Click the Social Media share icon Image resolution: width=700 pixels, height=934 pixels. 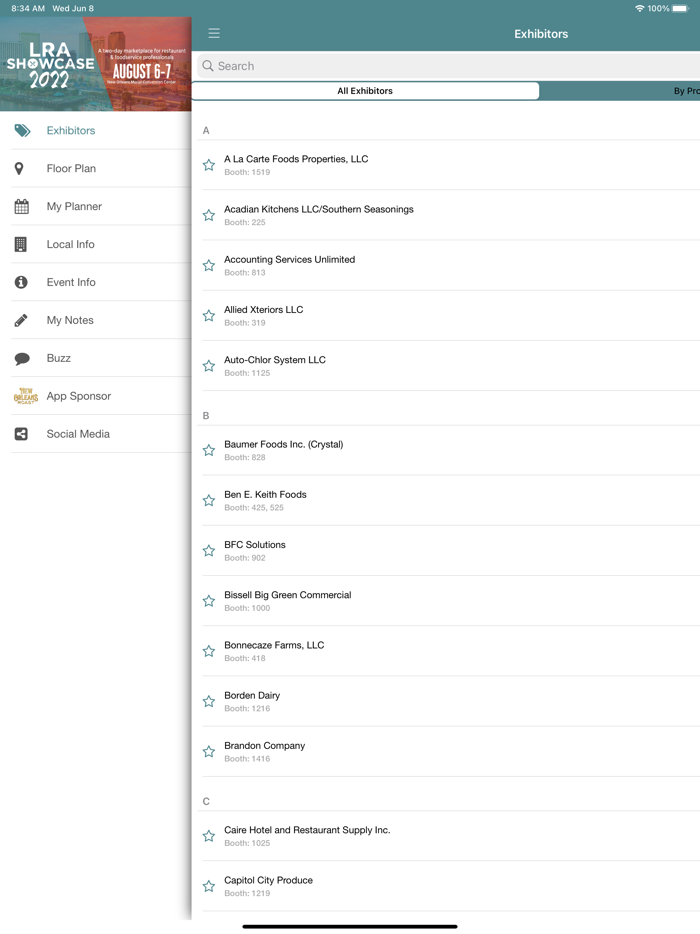click(21, 434)
